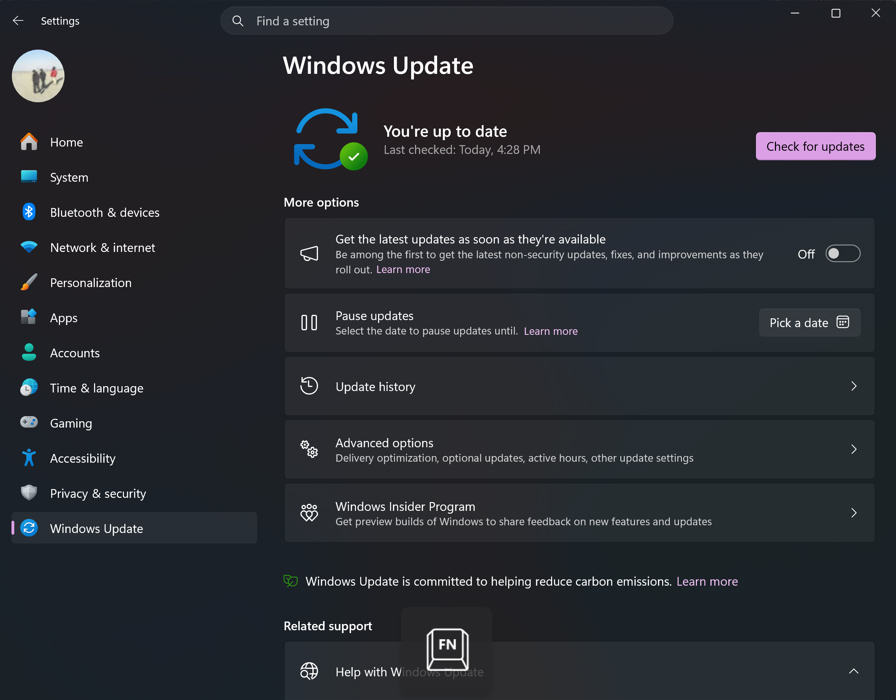Screen dimensions: 896x700
Task: Click the Home house icon
Action: pyautogui.click(x=29, y=142)
